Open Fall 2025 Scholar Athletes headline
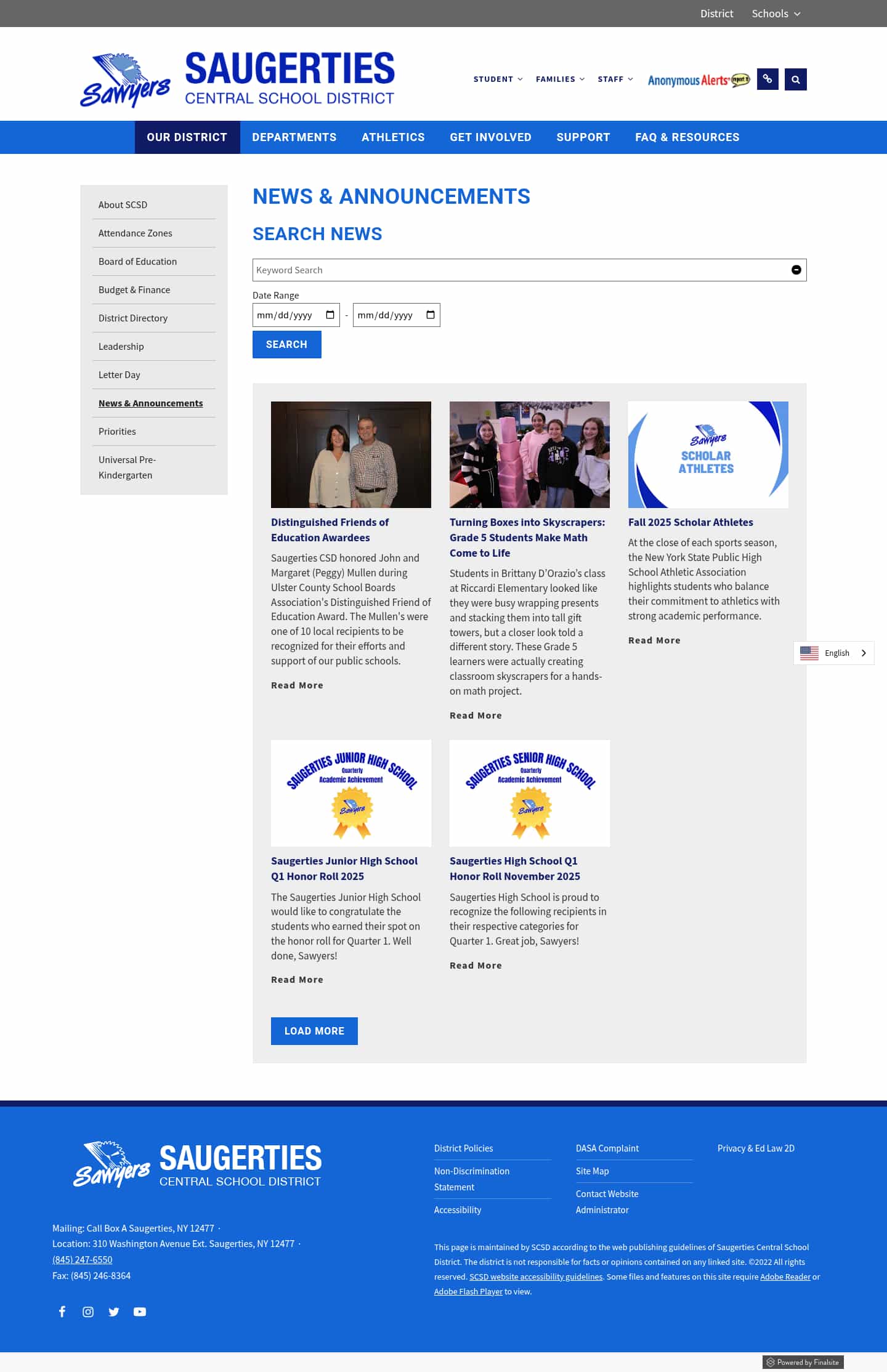The width and height of the screenshot is (887, 1372). tap(691, 522)
